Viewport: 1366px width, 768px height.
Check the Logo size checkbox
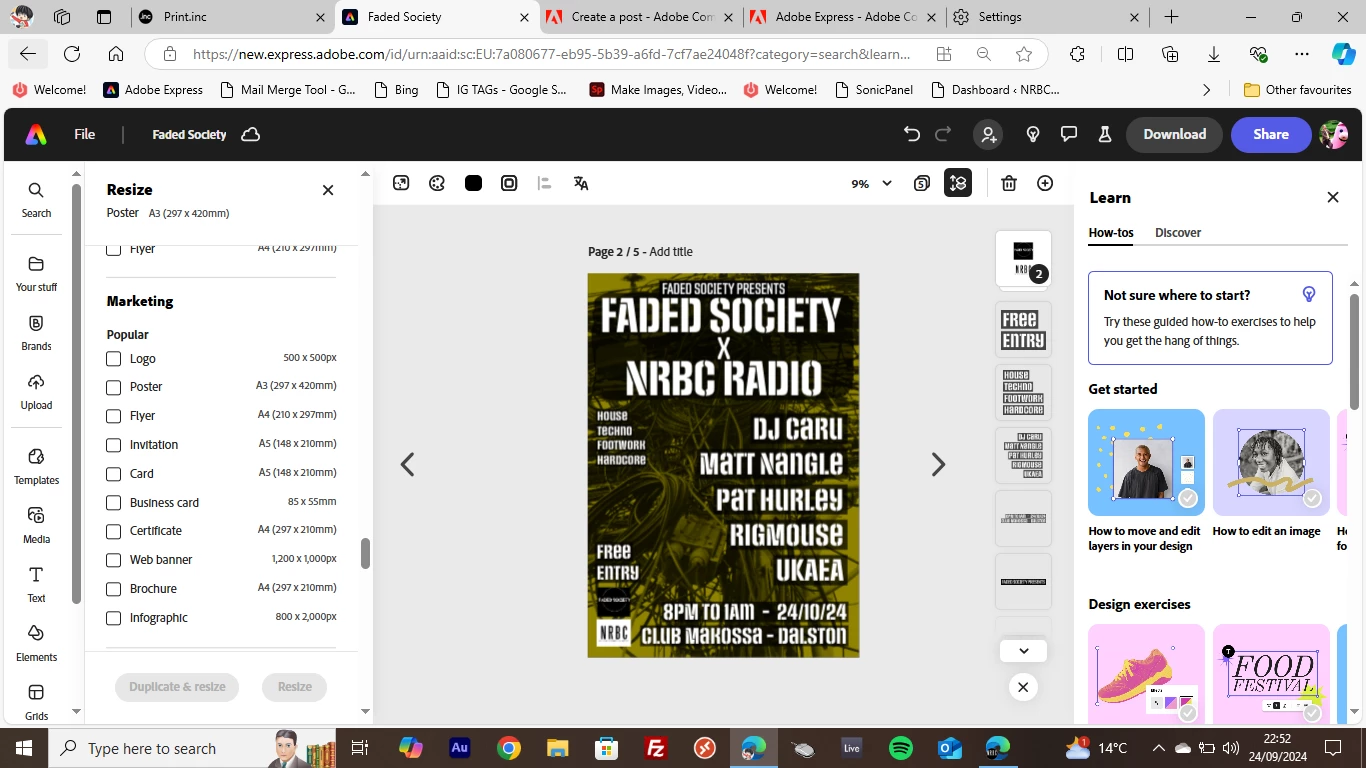pyautogui.click(x=114, y=358)
